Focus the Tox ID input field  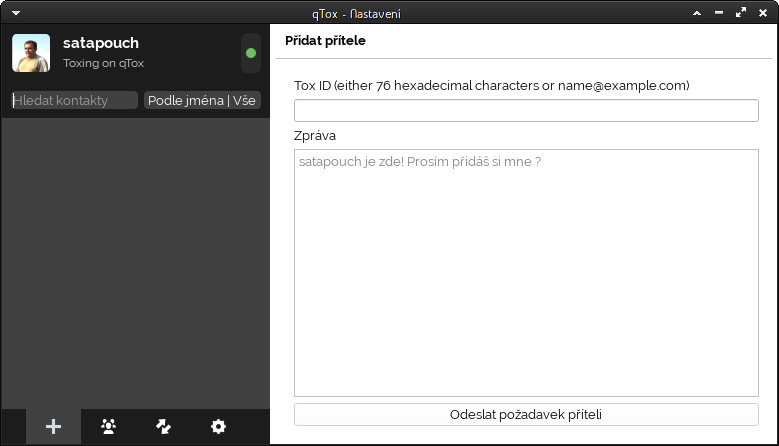coord(526,110)
